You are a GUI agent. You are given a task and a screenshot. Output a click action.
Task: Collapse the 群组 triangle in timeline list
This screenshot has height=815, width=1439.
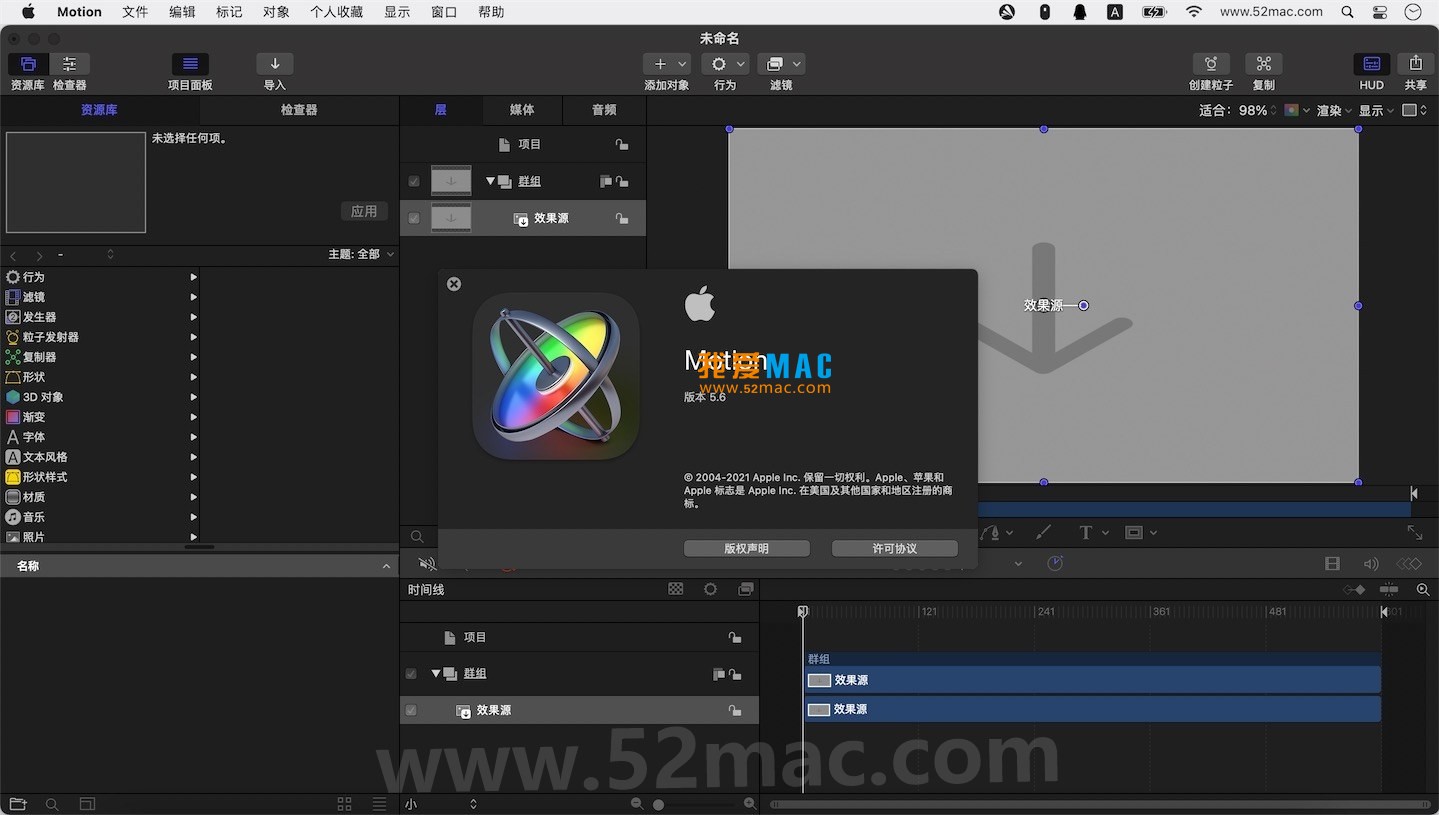point(436,674)
